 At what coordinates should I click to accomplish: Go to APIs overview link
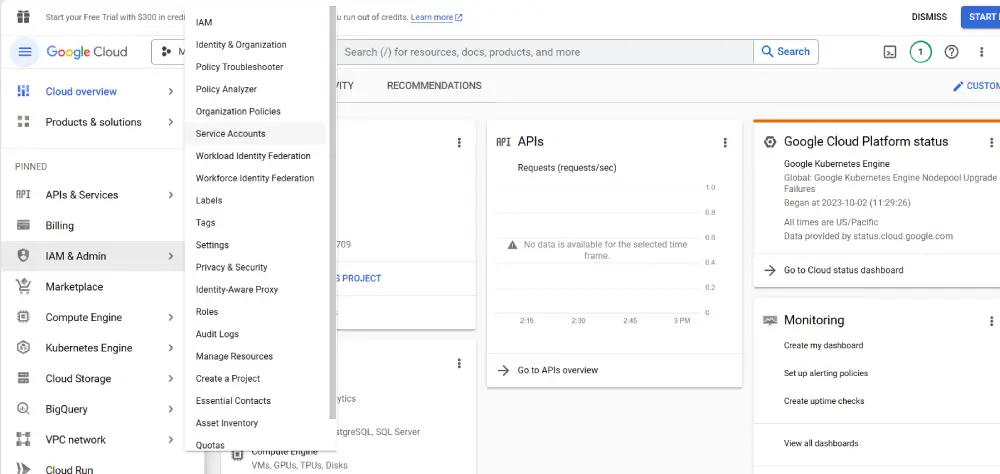pos(557,370)
